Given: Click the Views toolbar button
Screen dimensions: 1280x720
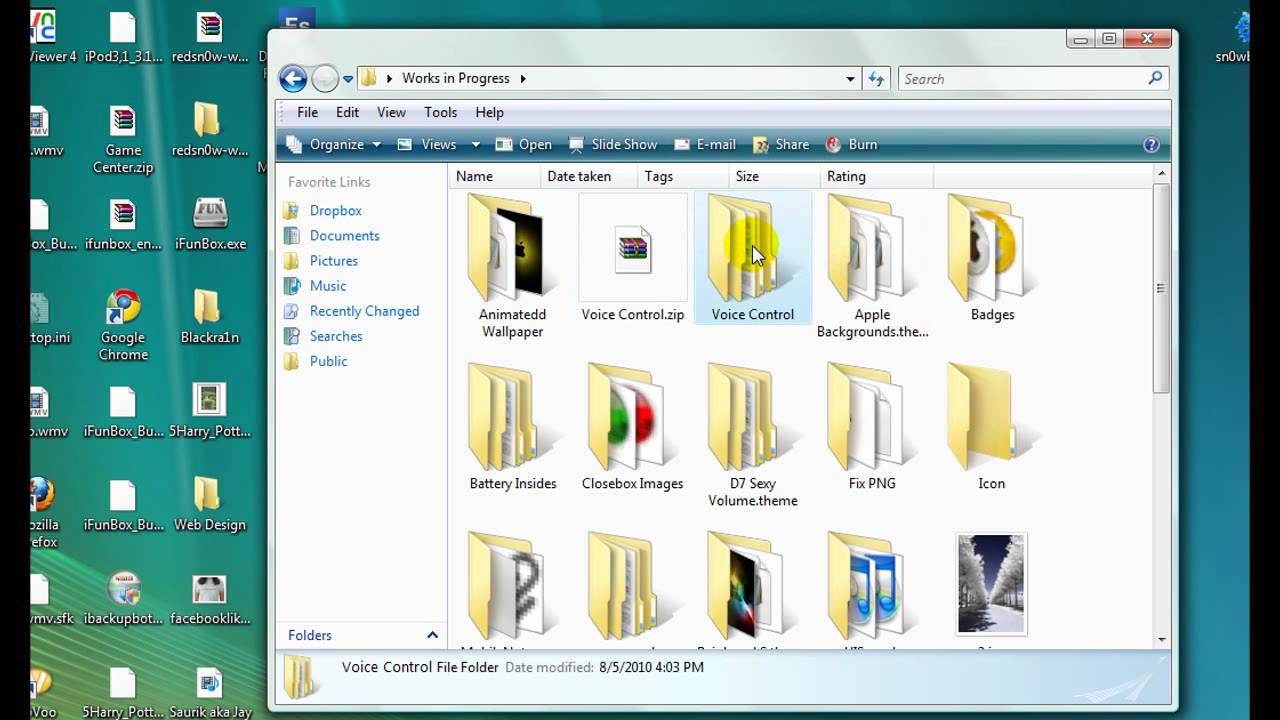Looking at the screenshot, I should point(427,144).
